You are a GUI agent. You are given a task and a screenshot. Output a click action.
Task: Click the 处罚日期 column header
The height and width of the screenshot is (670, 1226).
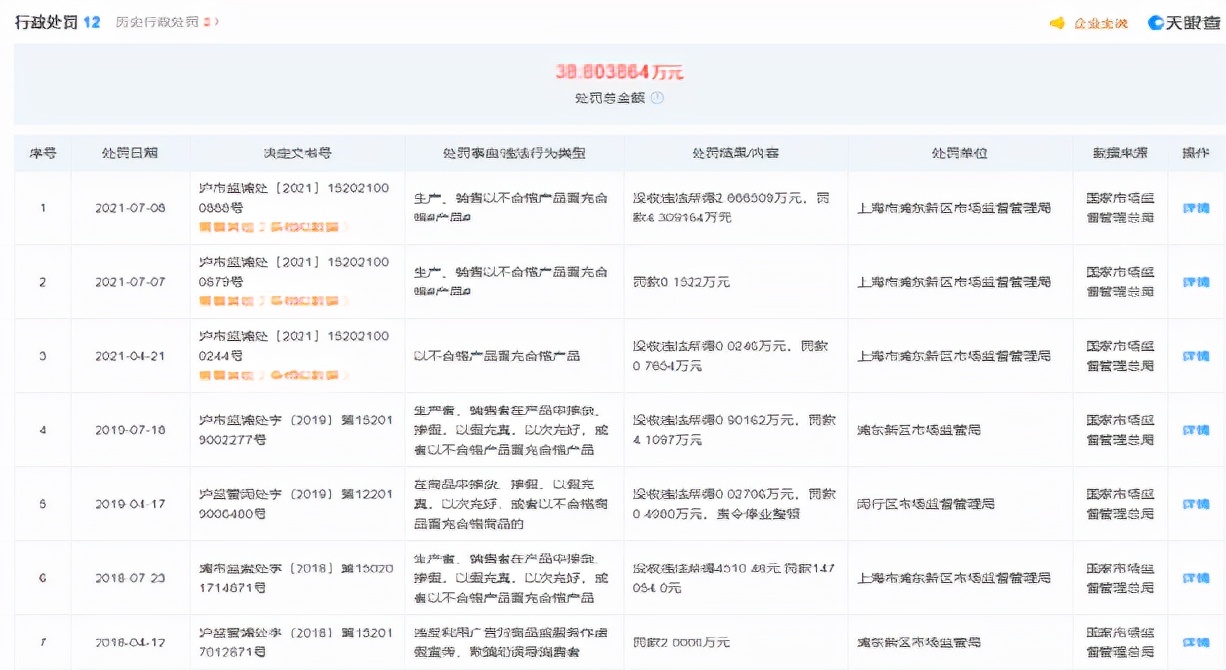click(130, 152)
